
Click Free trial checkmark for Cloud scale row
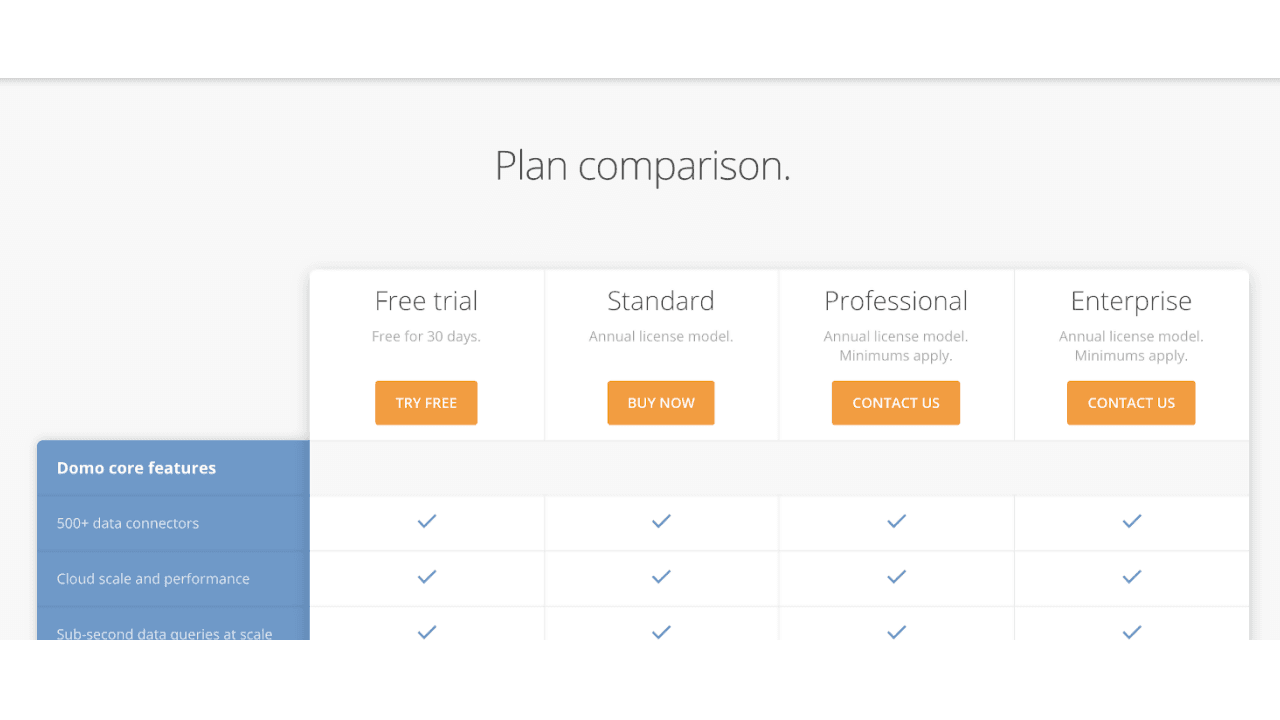click(x=427, y=577)
